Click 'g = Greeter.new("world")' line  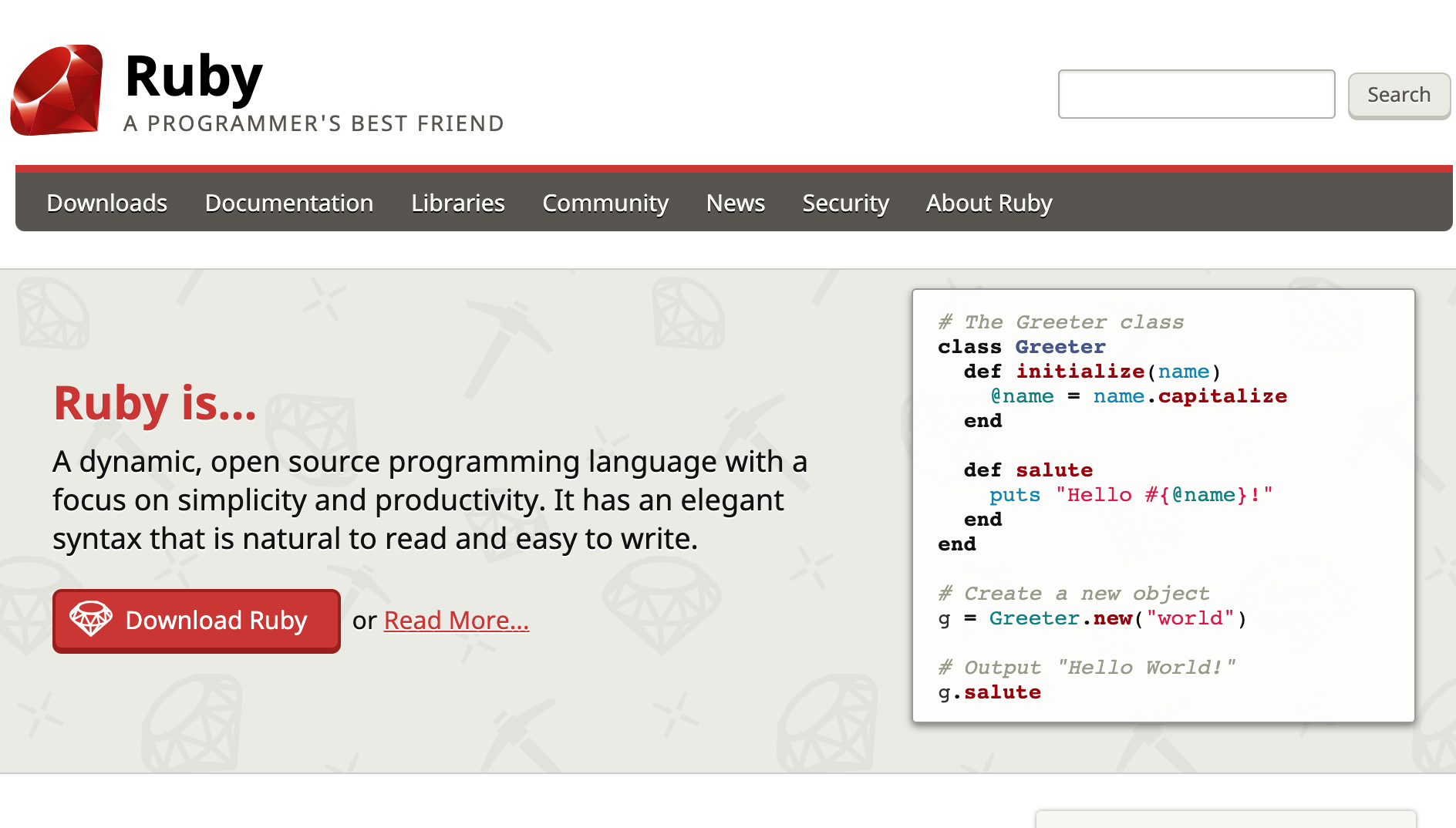click(1092, 618)
